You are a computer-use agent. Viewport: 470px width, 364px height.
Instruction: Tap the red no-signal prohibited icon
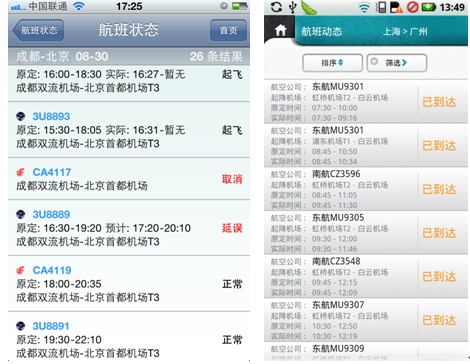tap(413, 7)
